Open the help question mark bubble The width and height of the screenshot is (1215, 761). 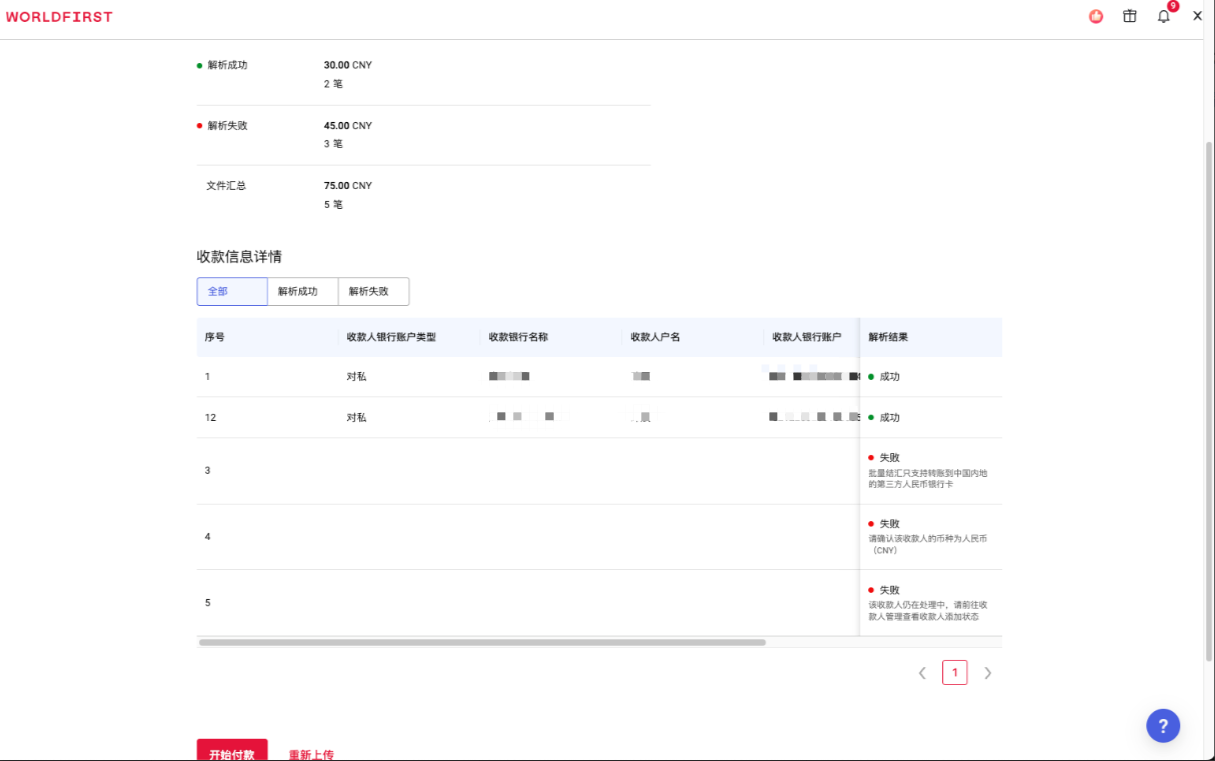1162,725
